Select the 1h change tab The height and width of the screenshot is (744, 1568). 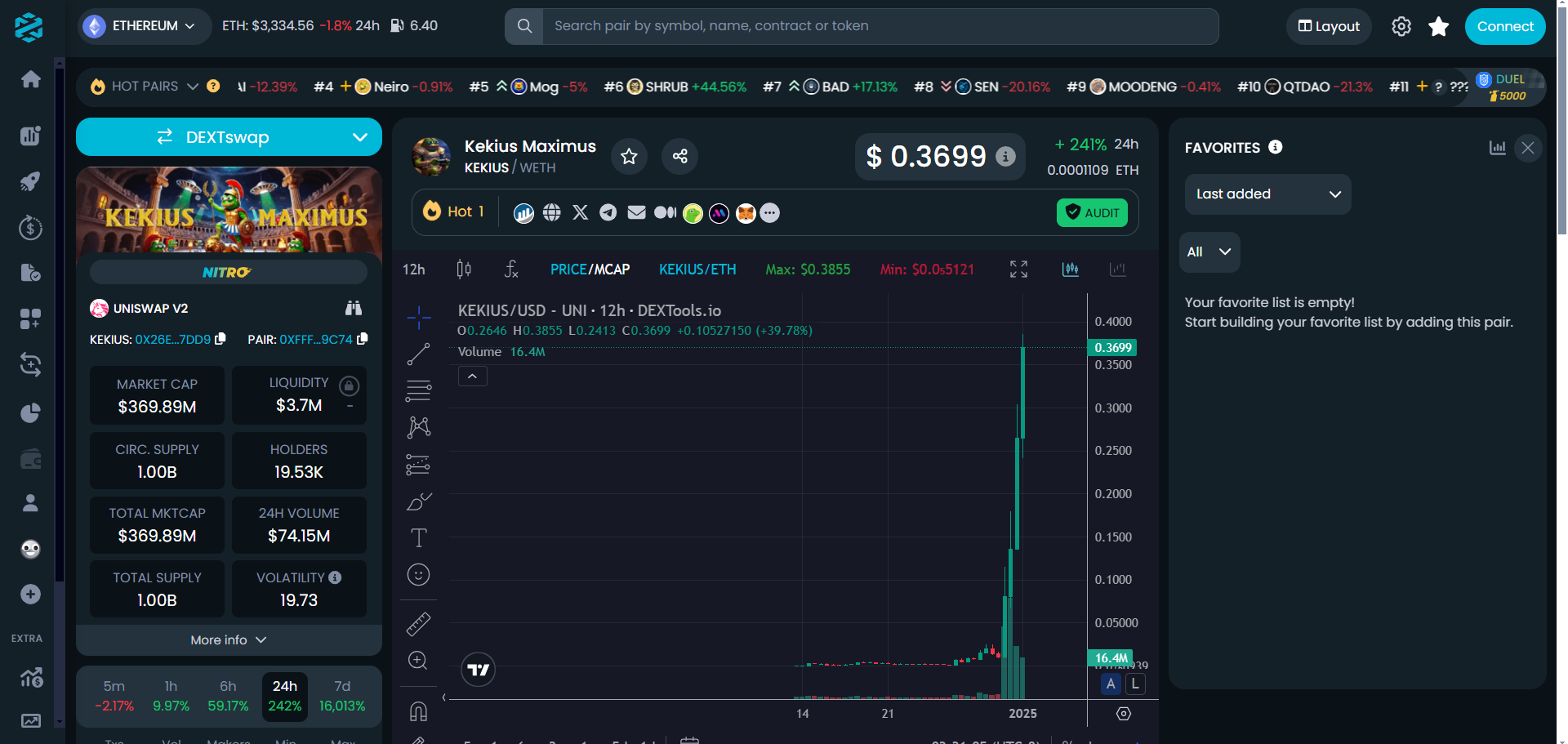171,696
